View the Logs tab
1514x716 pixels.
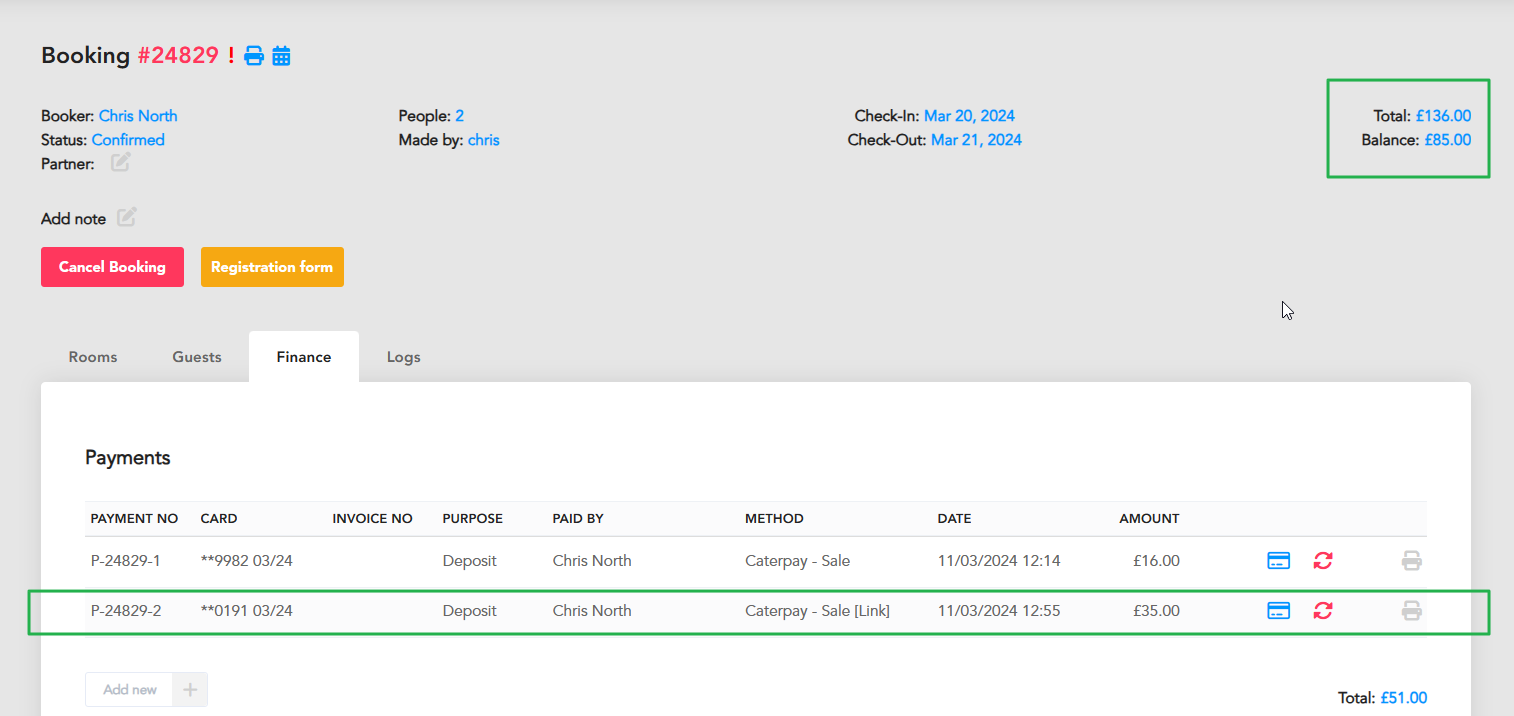[x=404, y=357]
